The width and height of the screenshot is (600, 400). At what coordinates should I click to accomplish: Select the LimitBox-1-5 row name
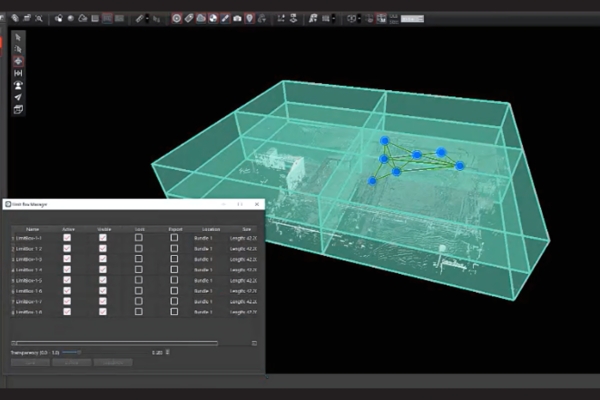click(29, 281)
